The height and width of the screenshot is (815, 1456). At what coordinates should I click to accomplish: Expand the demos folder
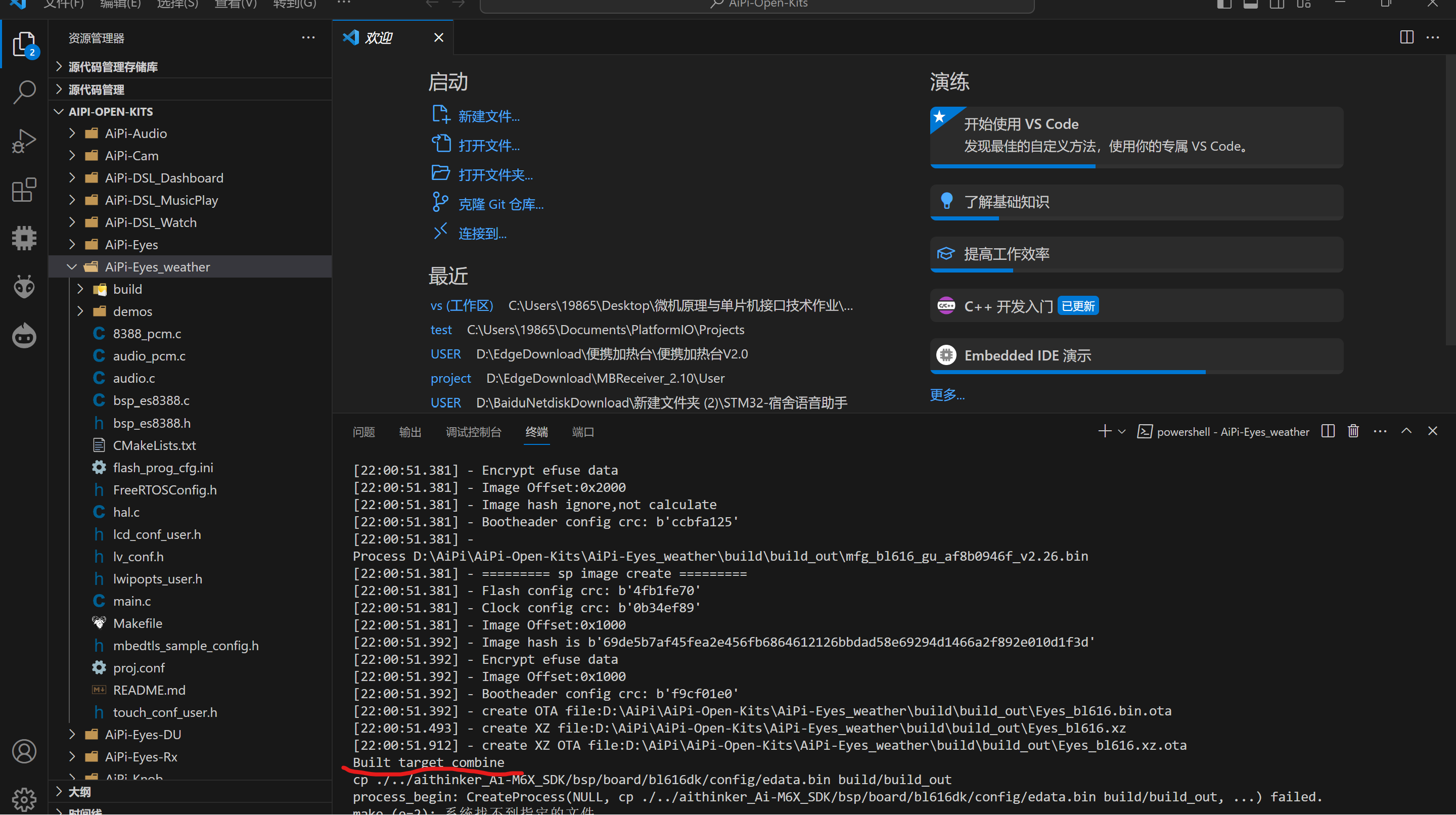[190, 312]
